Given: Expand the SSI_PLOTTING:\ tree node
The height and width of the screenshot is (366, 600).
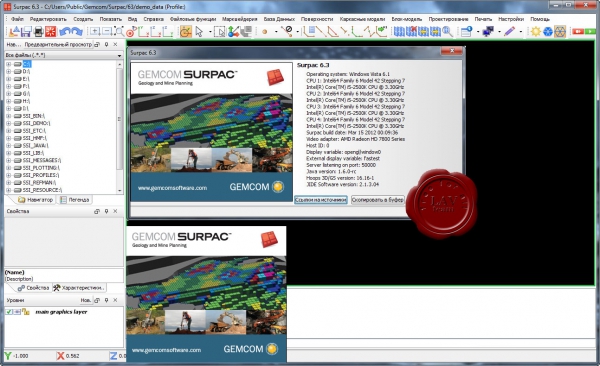Looking at the screenshot, I should (8, 168).
